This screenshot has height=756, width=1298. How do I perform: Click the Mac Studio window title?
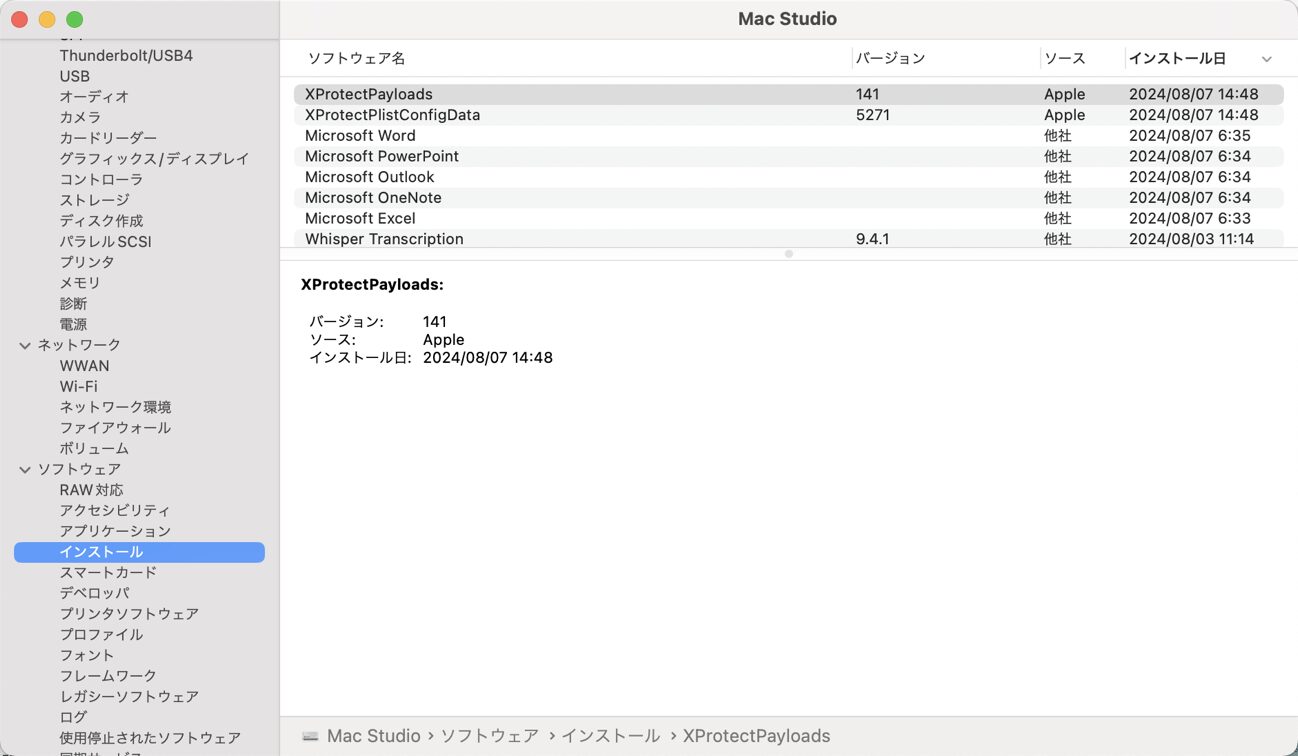(x=787, y=19)
